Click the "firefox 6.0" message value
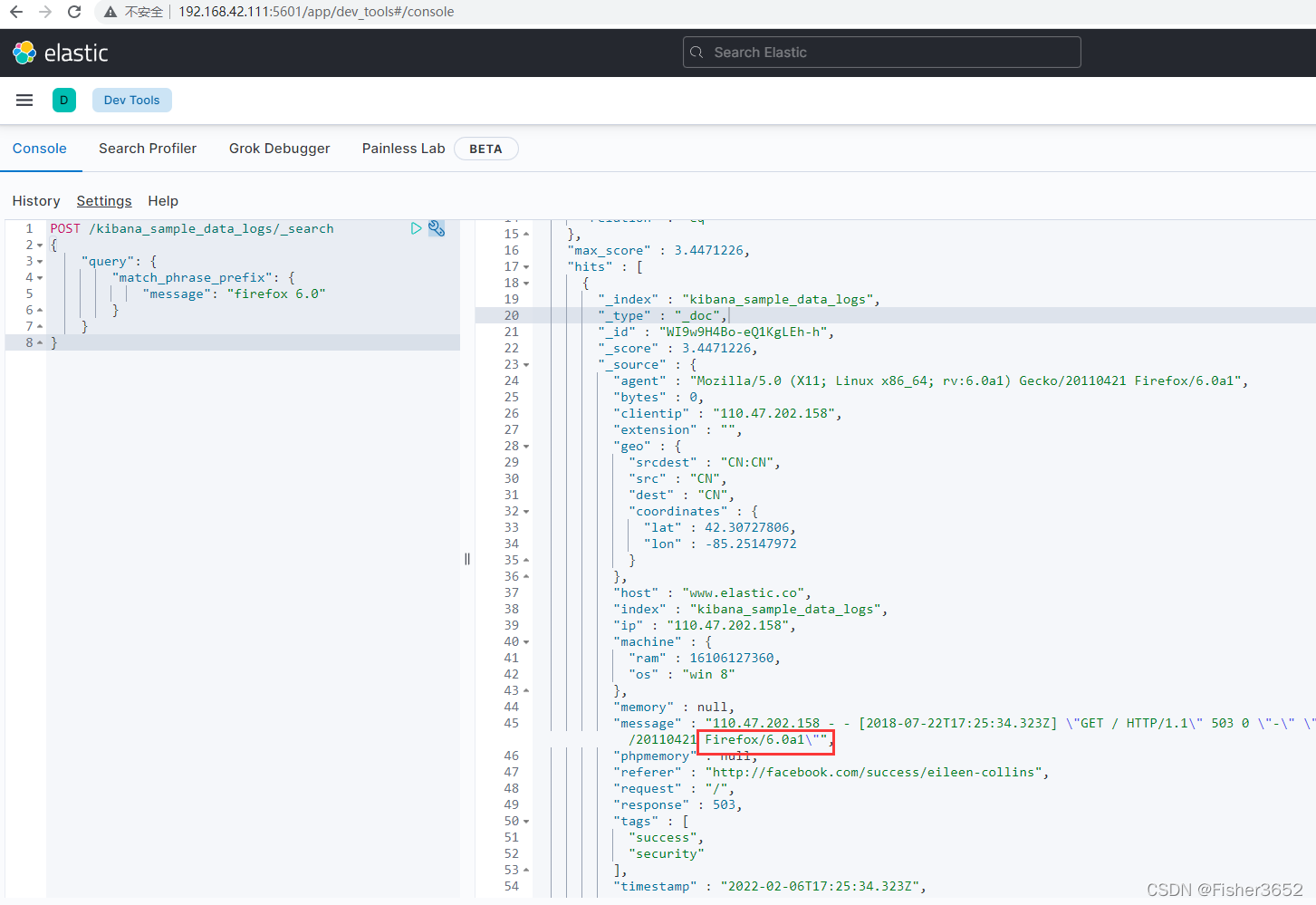This screenshot has width=1316, height=905. click(276, 294)
